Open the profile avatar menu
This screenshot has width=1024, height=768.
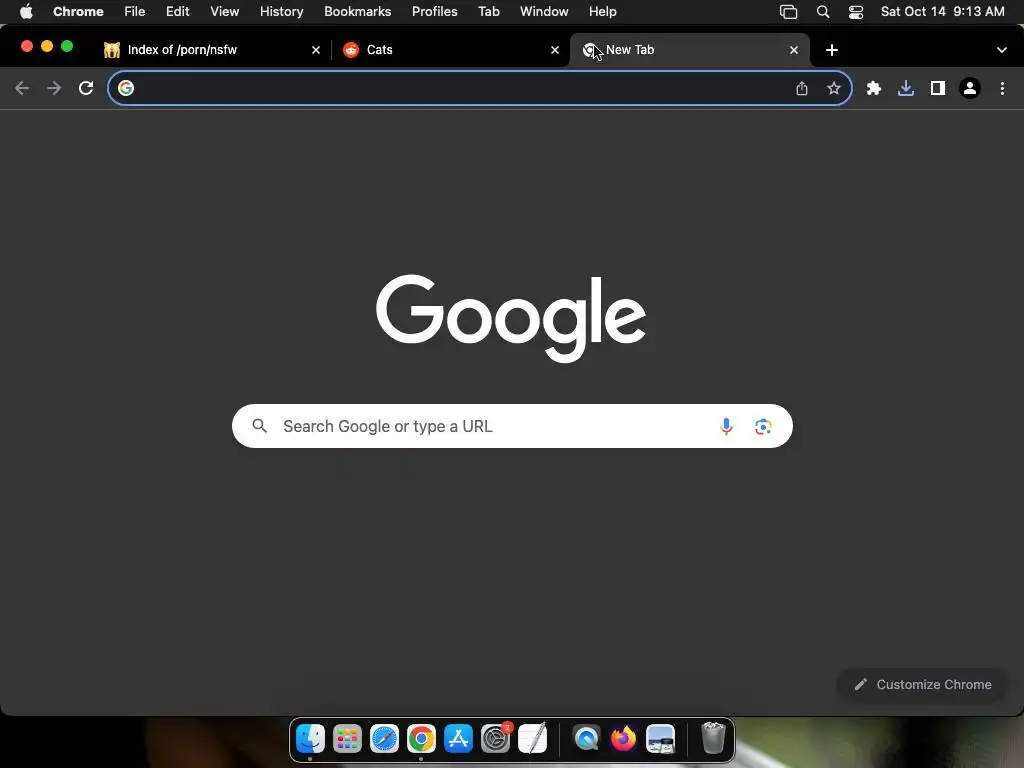[x=970, y=88]
